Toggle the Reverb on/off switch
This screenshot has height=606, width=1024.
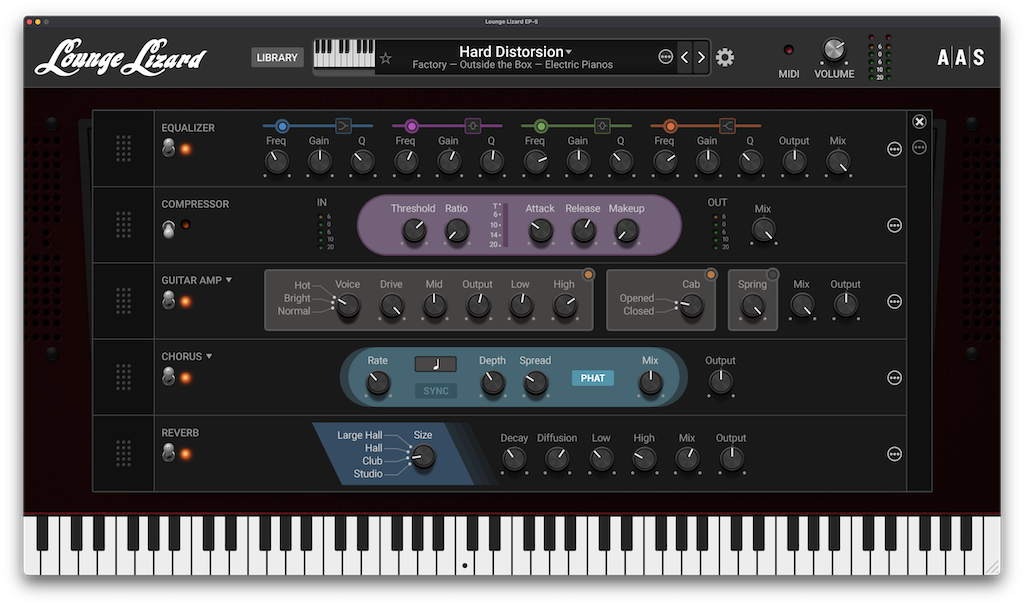click(168, 453)
